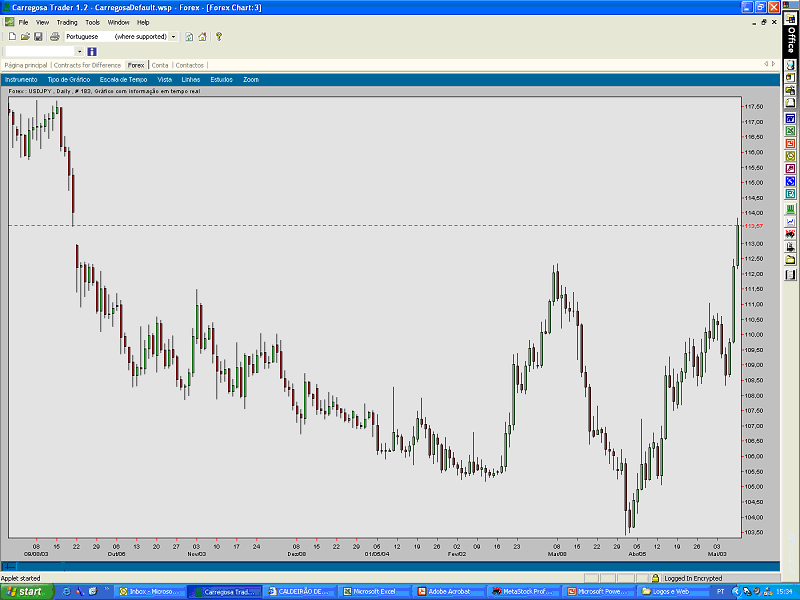Image resolution: width=800 pixels, height=600 pixels.
Task: Open the Portuguese language dropdown
Action: click(173, 38)
